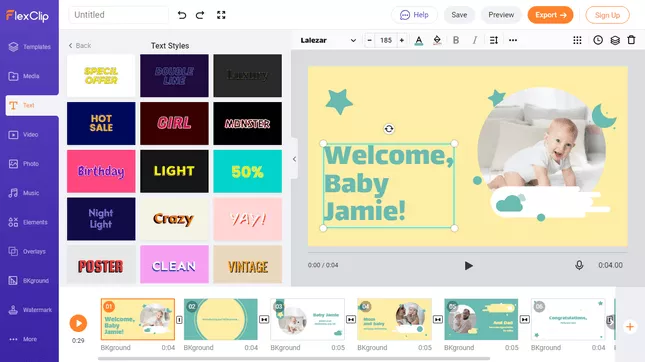Collapse the side panel arrow
The image size is (645, 362).
[294, 159]
